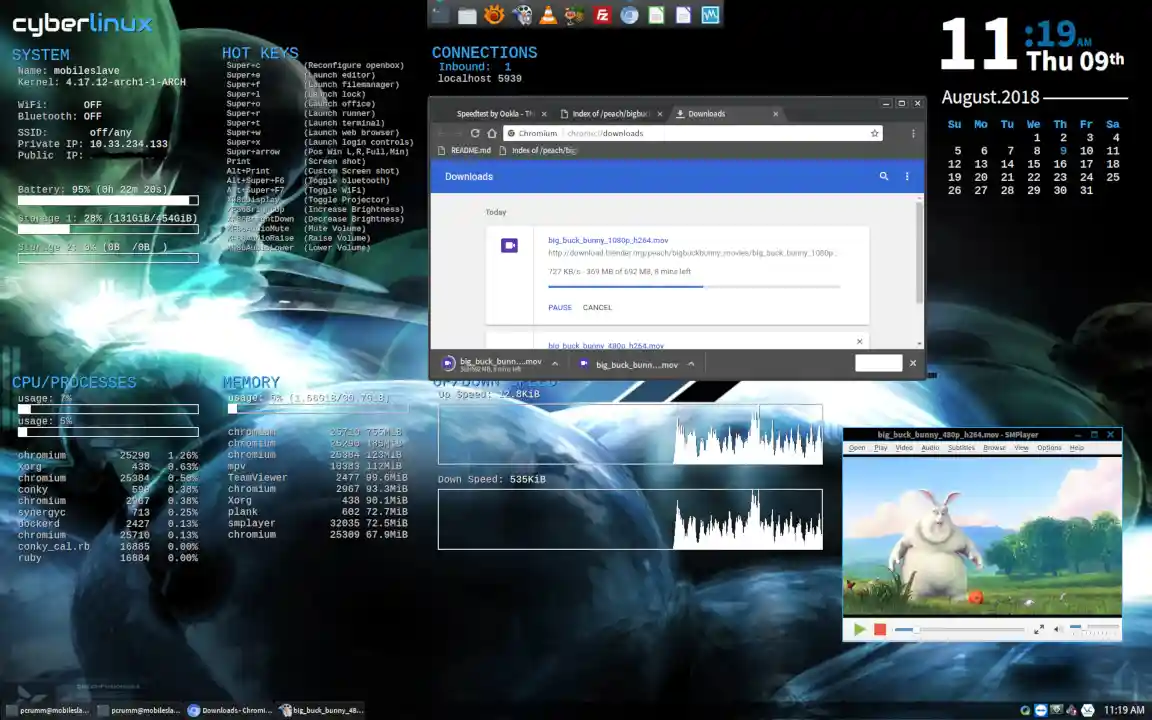Stop playback with the red stop button

pos(880,629)
